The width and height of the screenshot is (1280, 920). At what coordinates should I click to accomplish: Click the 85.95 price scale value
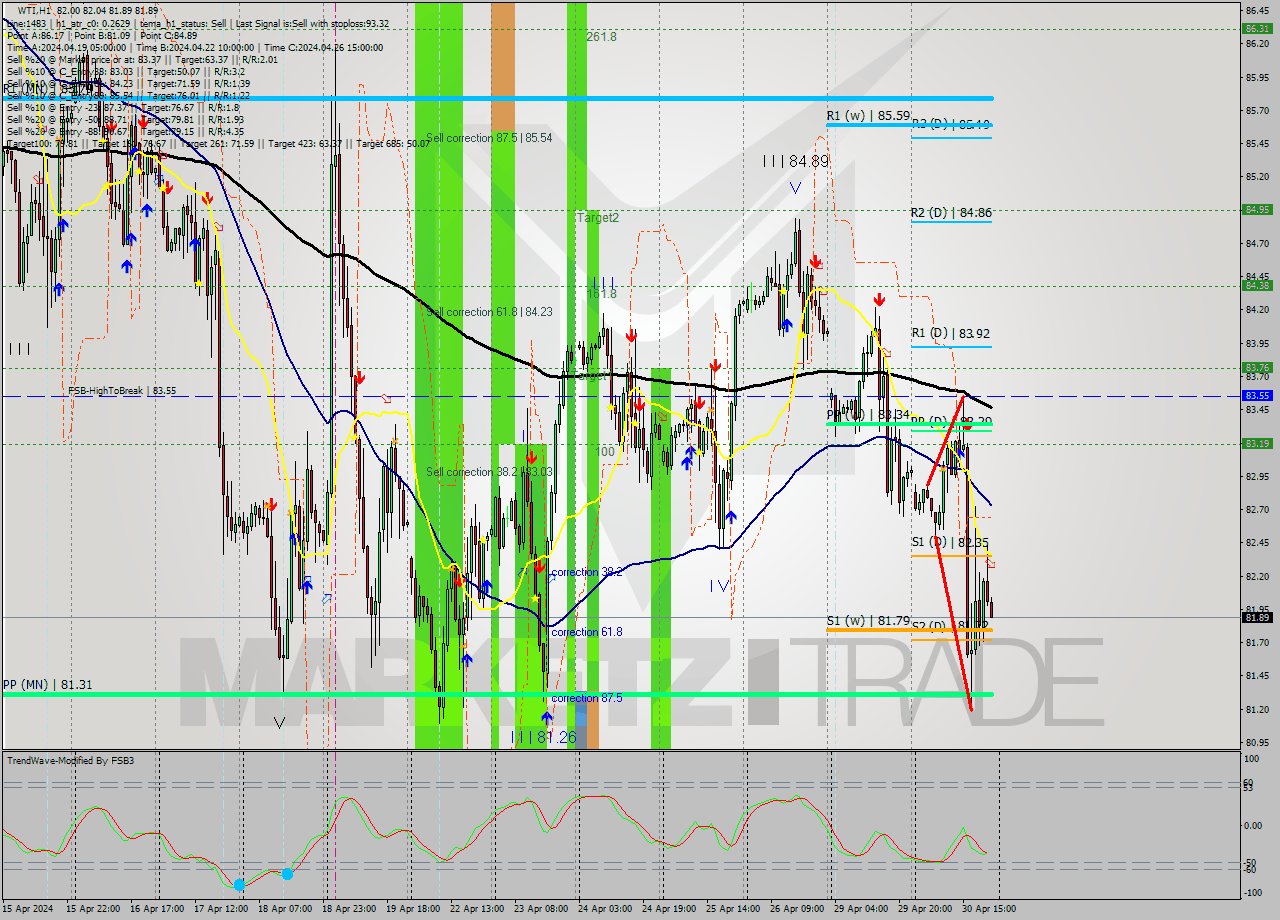coord(1257,77)
